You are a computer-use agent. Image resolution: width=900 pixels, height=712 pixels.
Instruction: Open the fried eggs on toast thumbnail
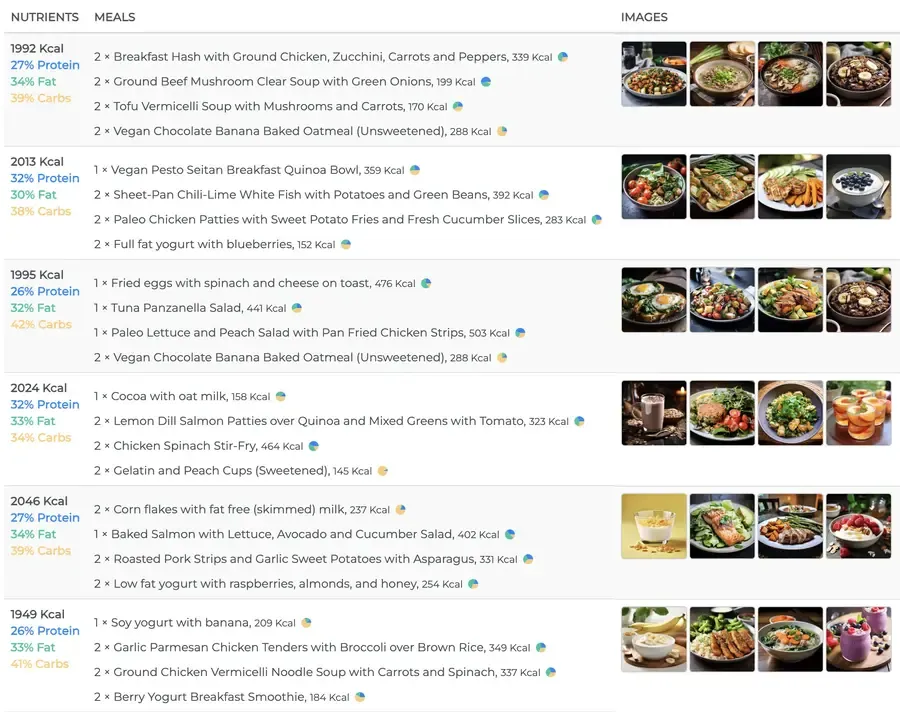654,300
